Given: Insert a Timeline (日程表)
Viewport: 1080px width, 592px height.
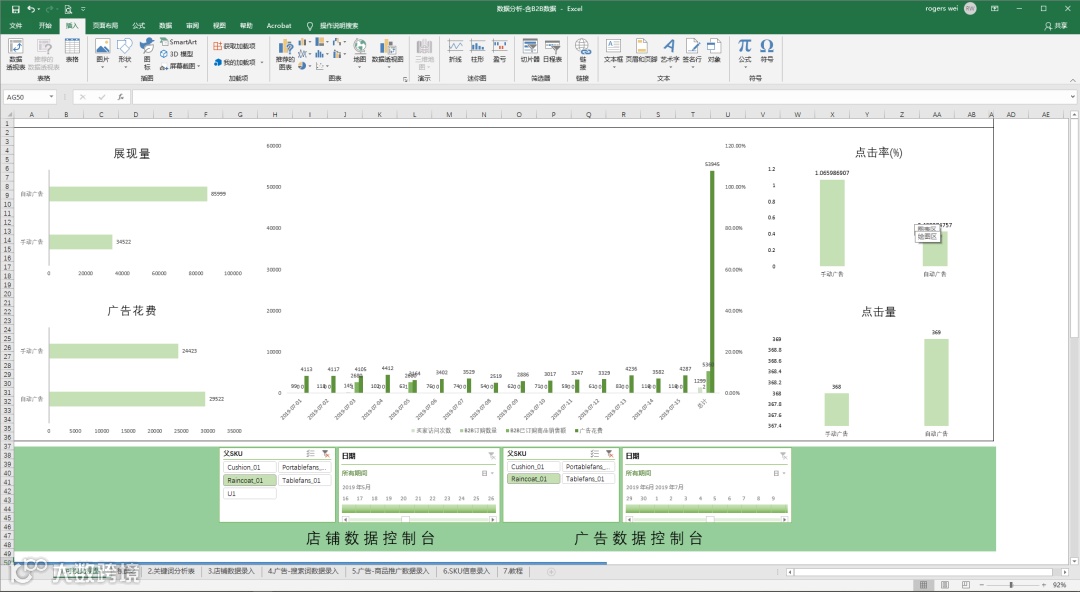Looking at the screenshot, I should click(x=552, y=51).
